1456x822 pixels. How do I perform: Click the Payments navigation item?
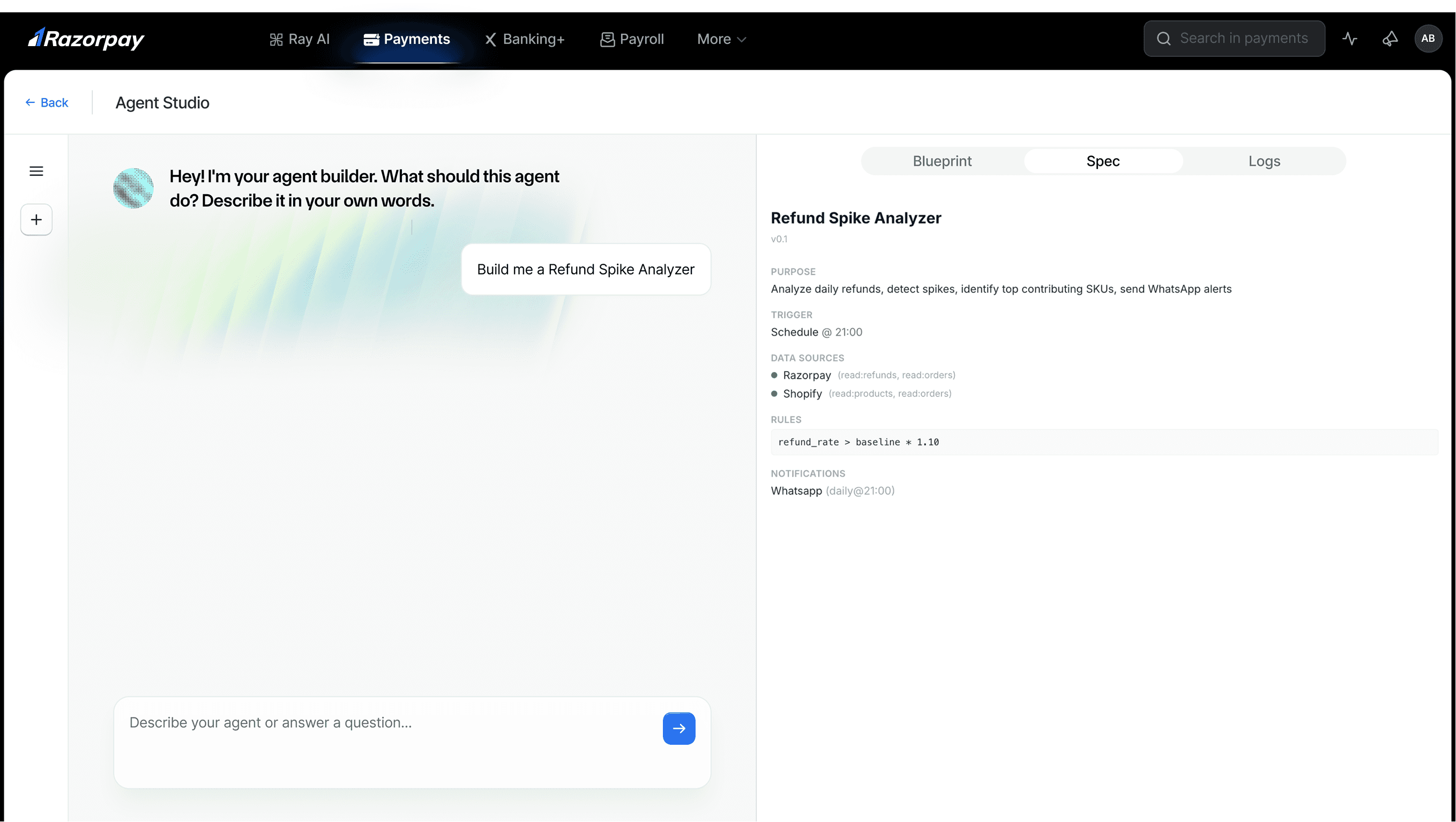tap(407, 39)
